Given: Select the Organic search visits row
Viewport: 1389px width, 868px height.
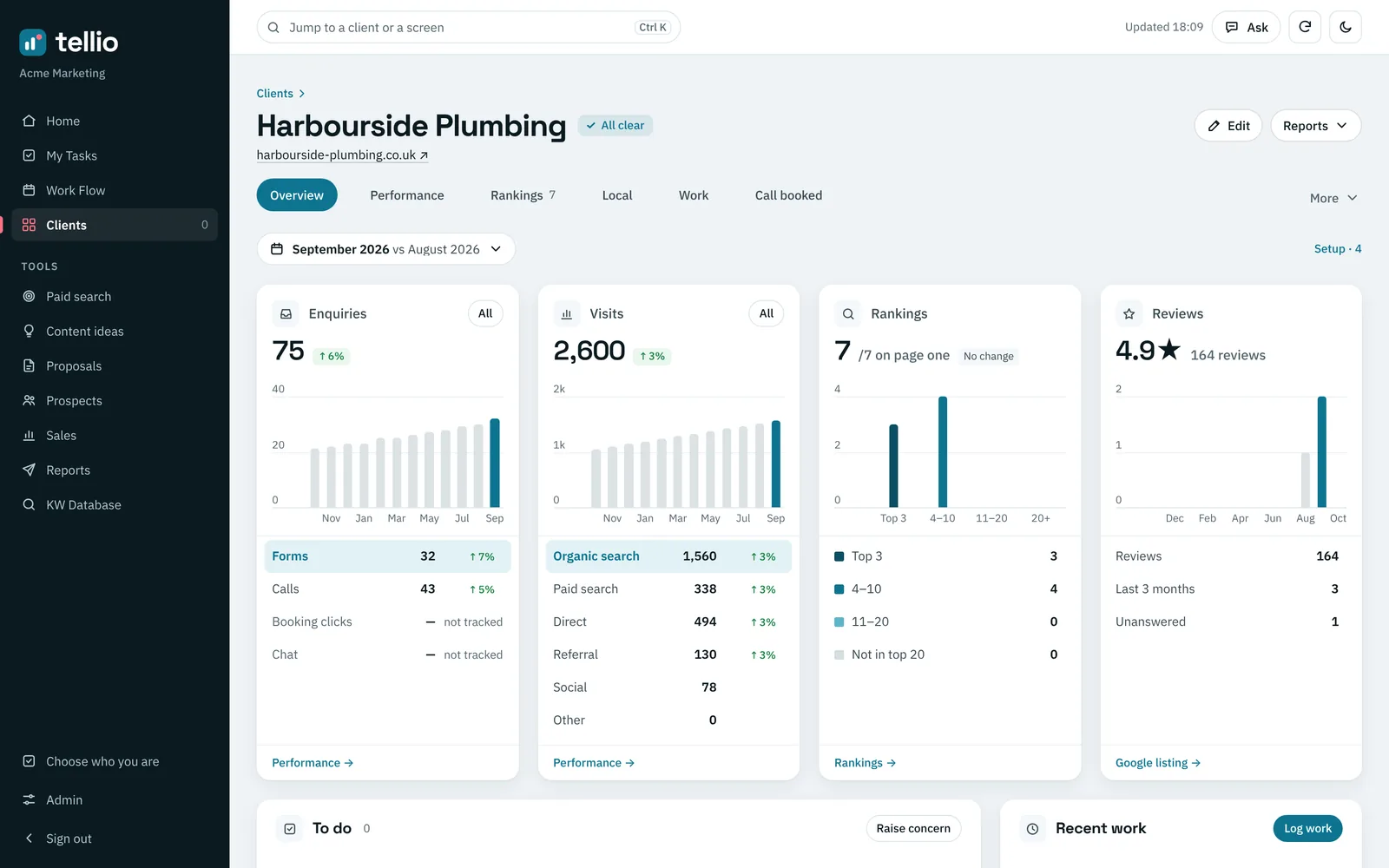Looking at the screenshot, I should [x=668, y=556].
